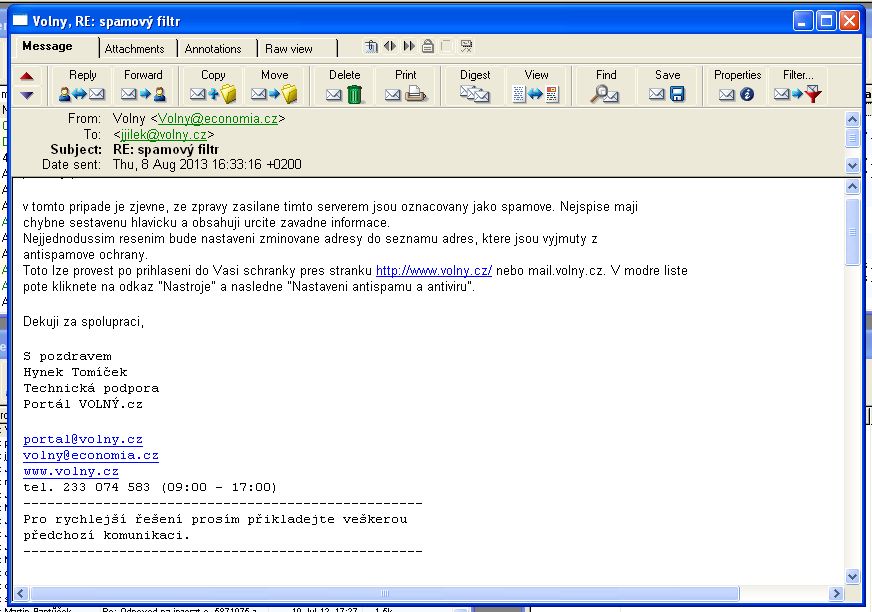Open message Properties

tap(737, 86)
